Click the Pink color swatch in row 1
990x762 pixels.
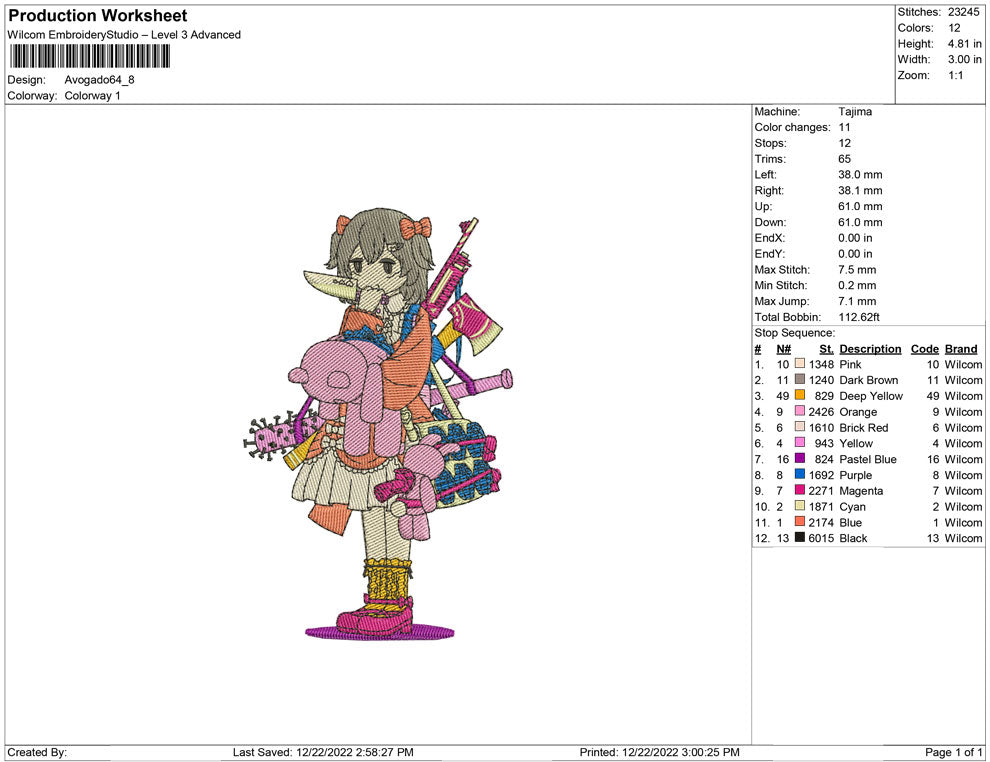(x=800, y=364)
